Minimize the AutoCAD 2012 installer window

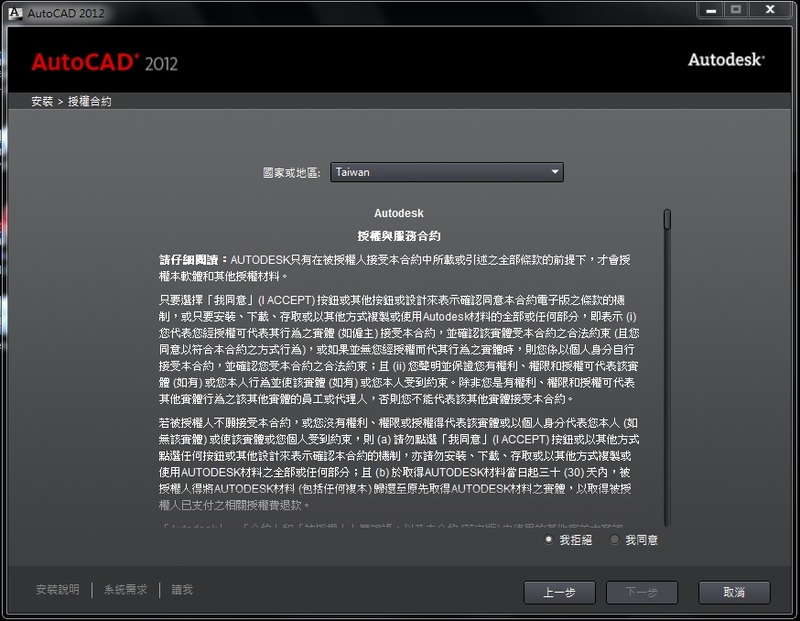pyautogui.click(x=711, y=10)
